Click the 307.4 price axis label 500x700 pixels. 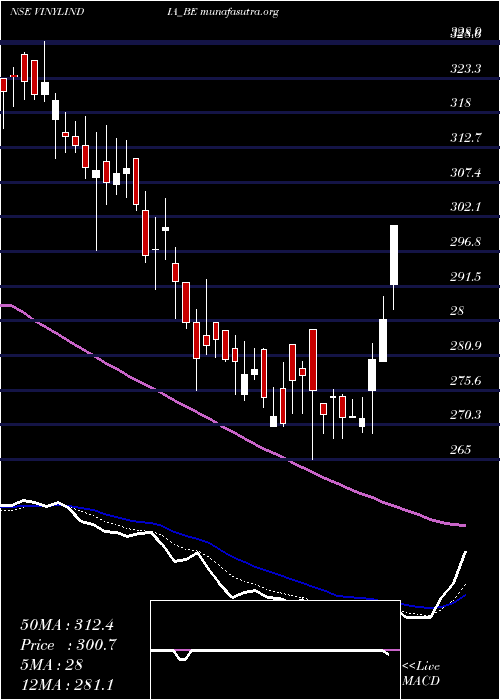pyautogui.click(x=466, y=172)
